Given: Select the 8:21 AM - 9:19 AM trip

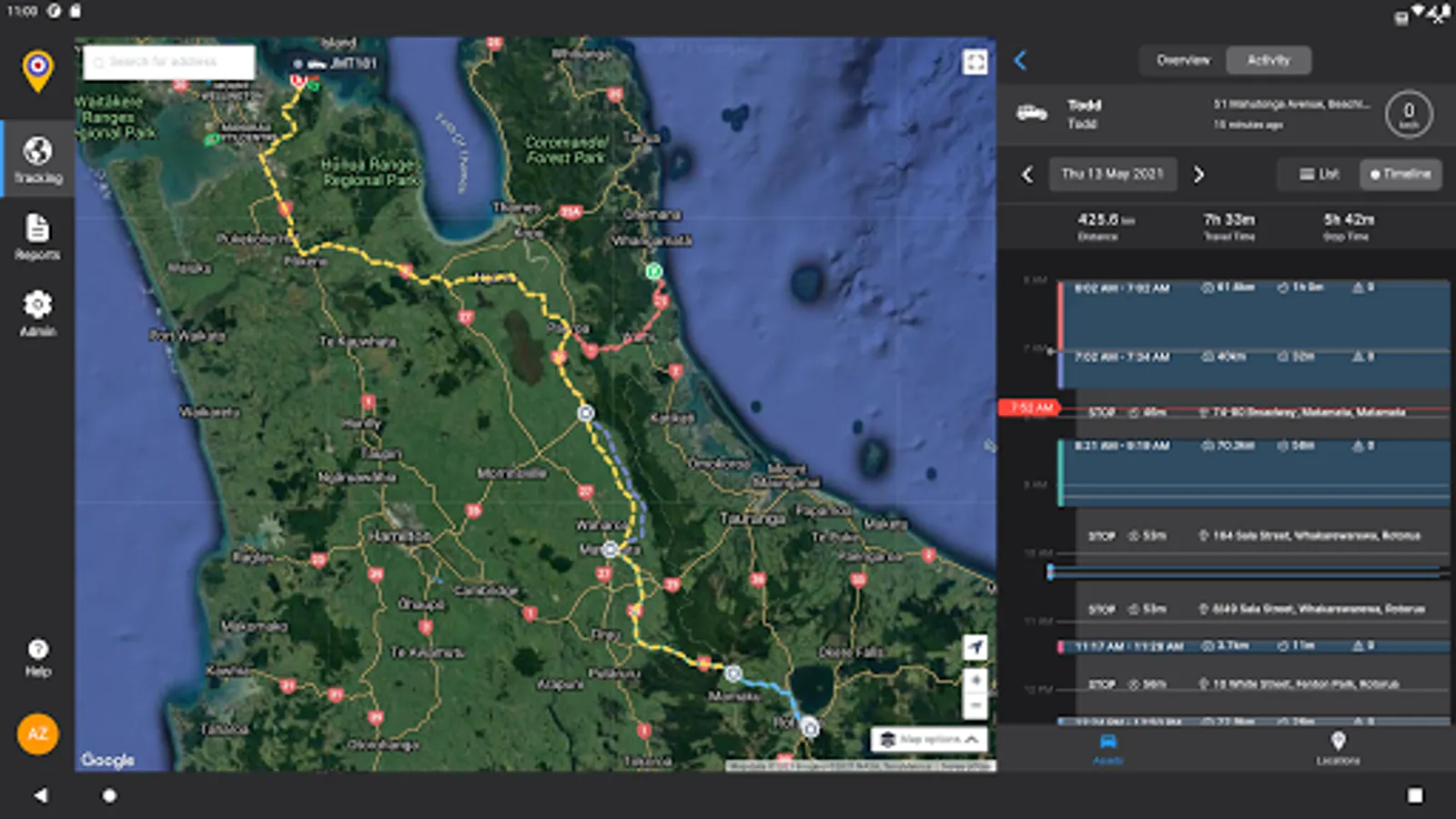Looking at the screenshot, I should 1253,472.
